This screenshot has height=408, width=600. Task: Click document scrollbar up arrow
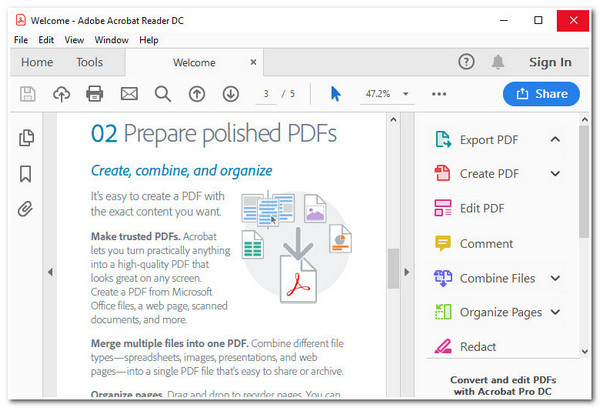(x=393, y=119)
